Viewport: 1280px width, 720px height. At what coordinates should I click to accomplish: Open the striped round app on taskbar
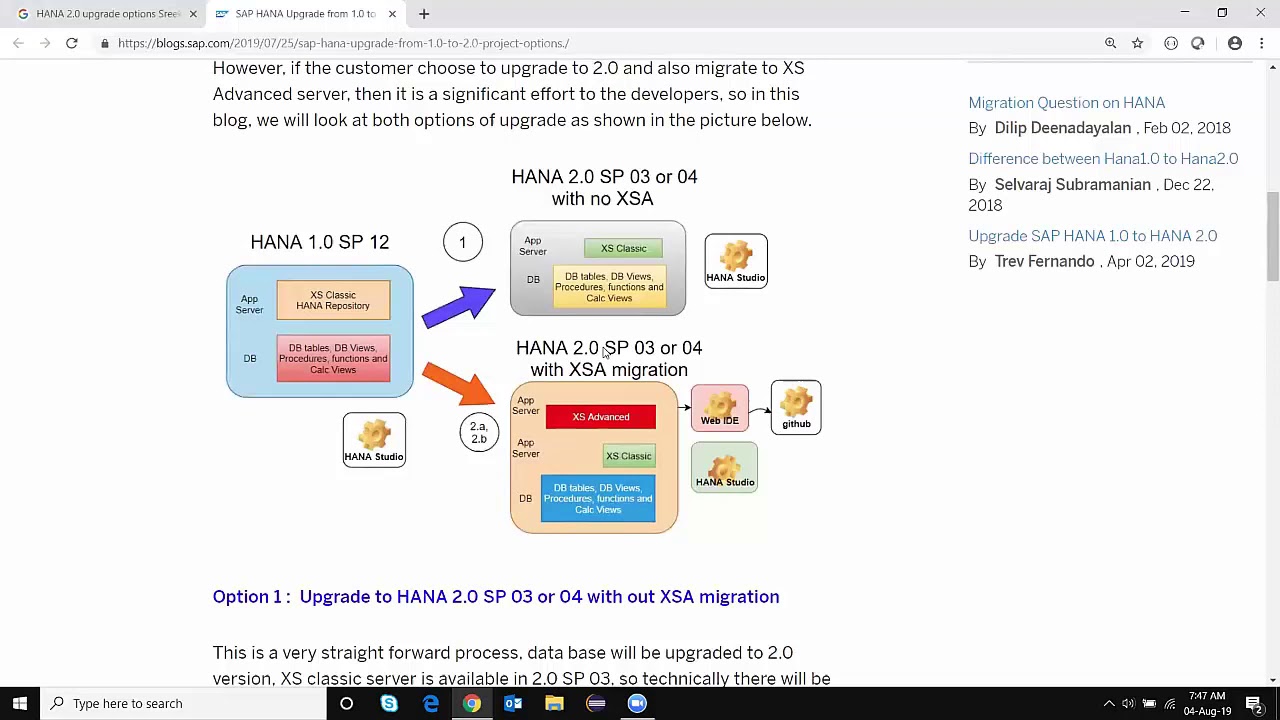(x=596, y=703)
